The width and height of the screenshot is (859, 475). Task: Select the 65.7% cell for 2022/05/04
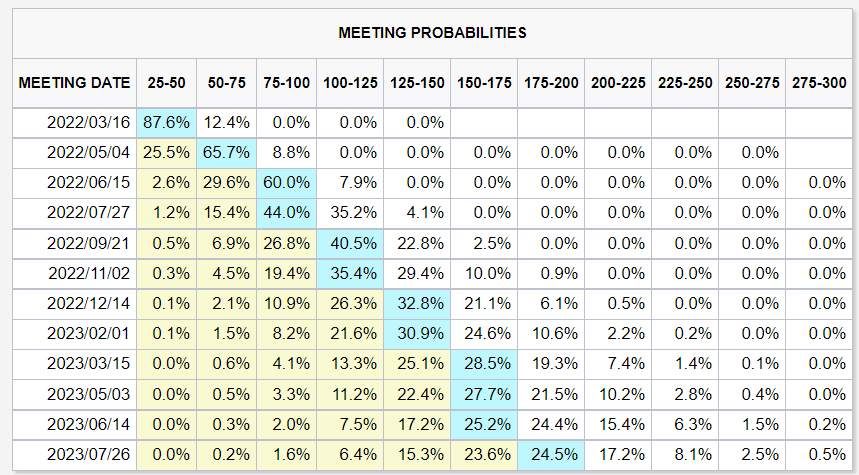pos(226,153)
